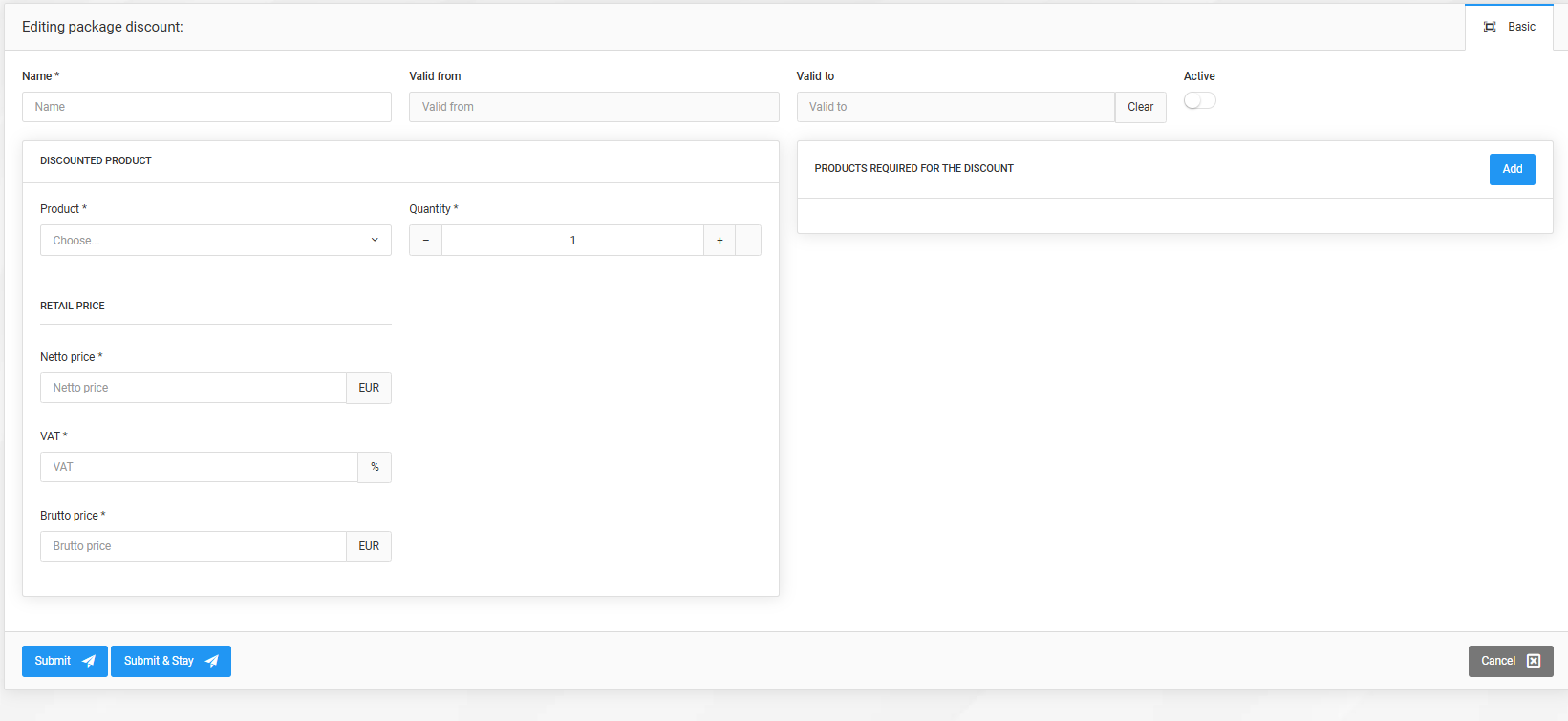Decrease quantity with the minus button
Screen dimensions: 1568x721
click(x=426, y=241)
